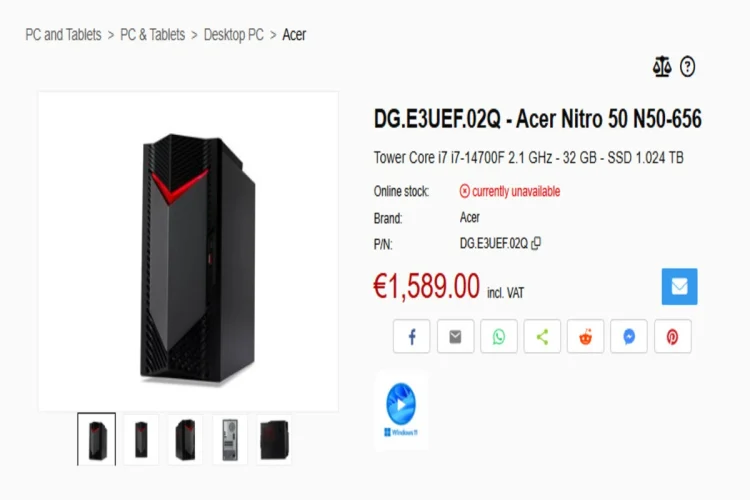Share product via gray email icon
This screenshot has width=750, height=500.
[x=455, y=337]
